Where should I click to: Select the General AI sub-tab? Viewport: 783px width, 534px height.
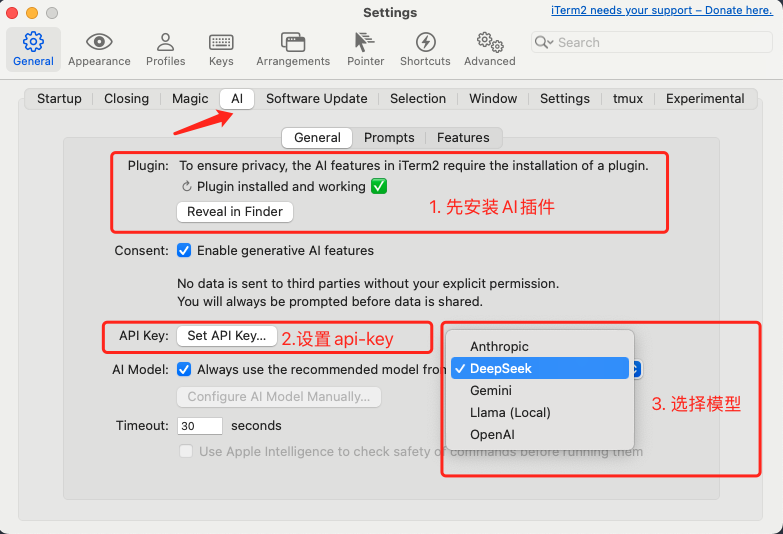coord(317,137)
